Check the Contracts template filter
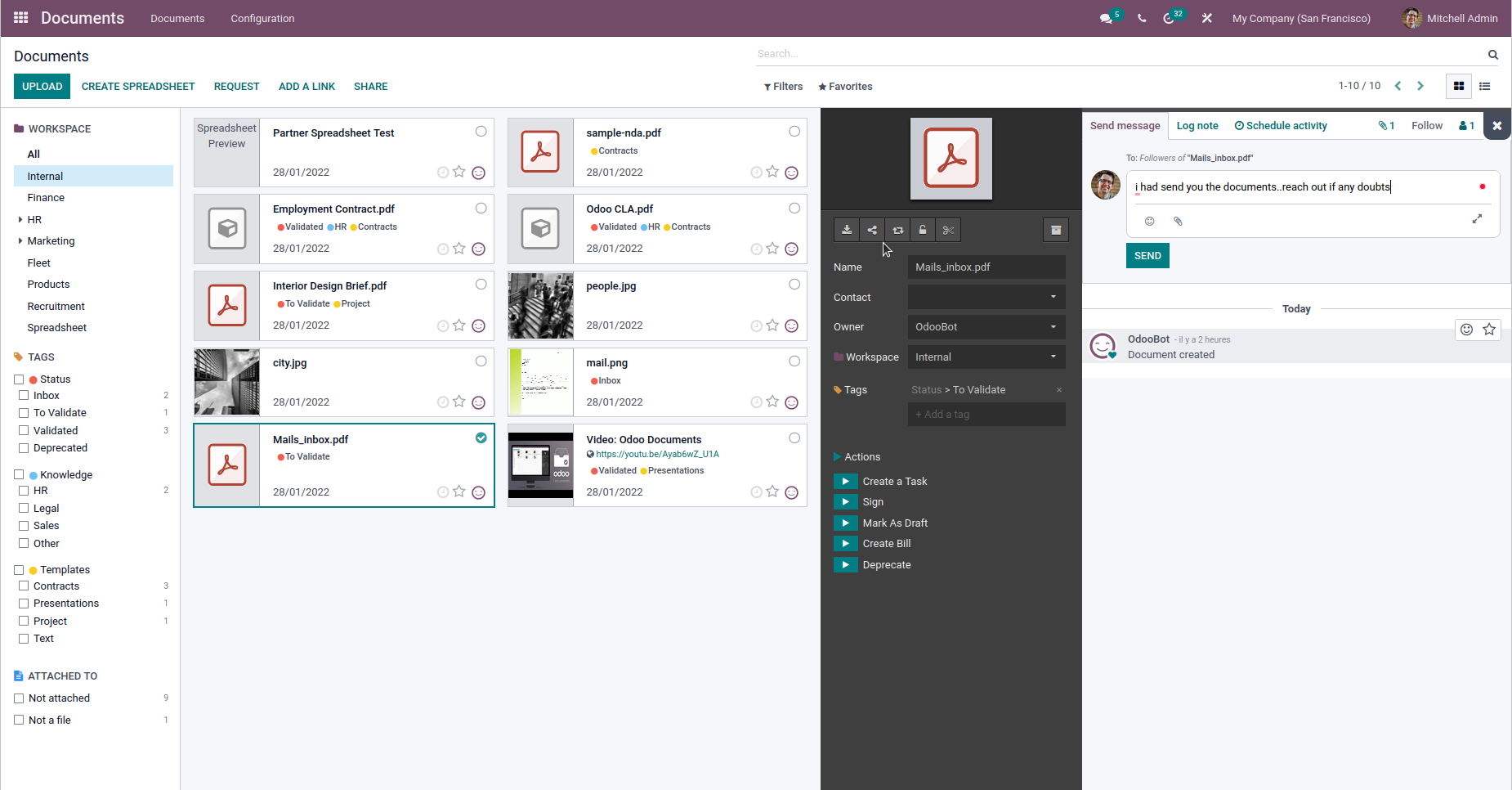1512x790 pixels. click(24, 586)
